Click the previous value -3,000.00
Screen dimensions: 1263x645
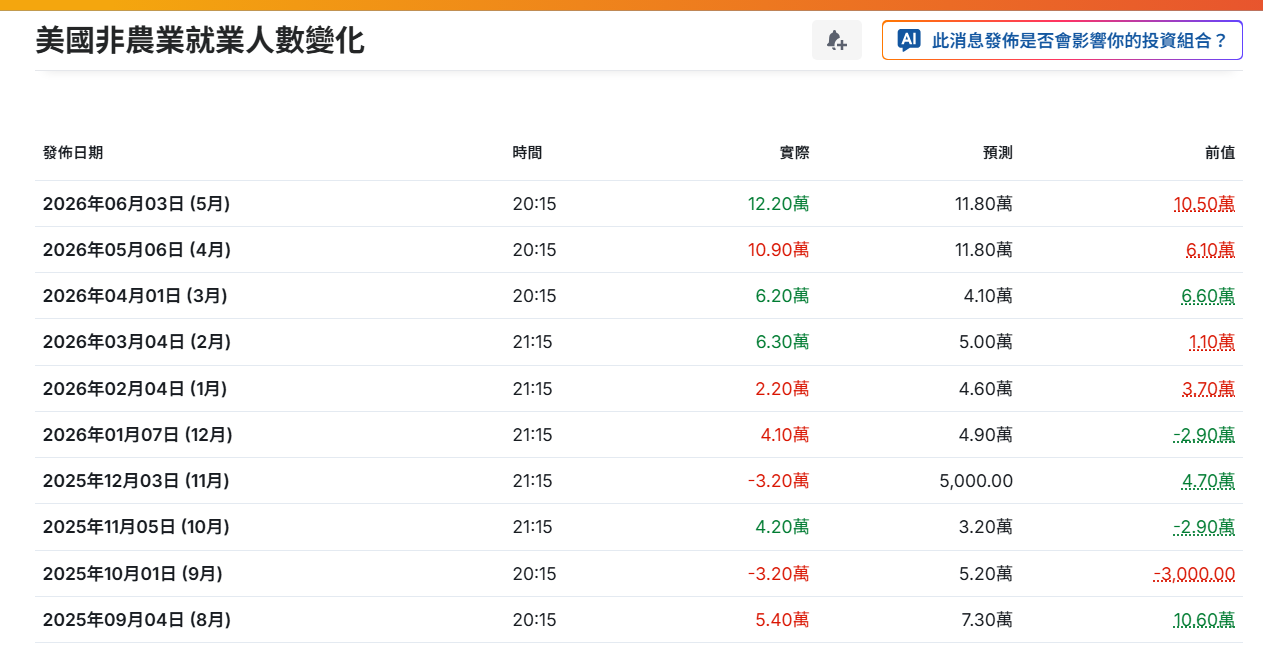(1194, 574)
